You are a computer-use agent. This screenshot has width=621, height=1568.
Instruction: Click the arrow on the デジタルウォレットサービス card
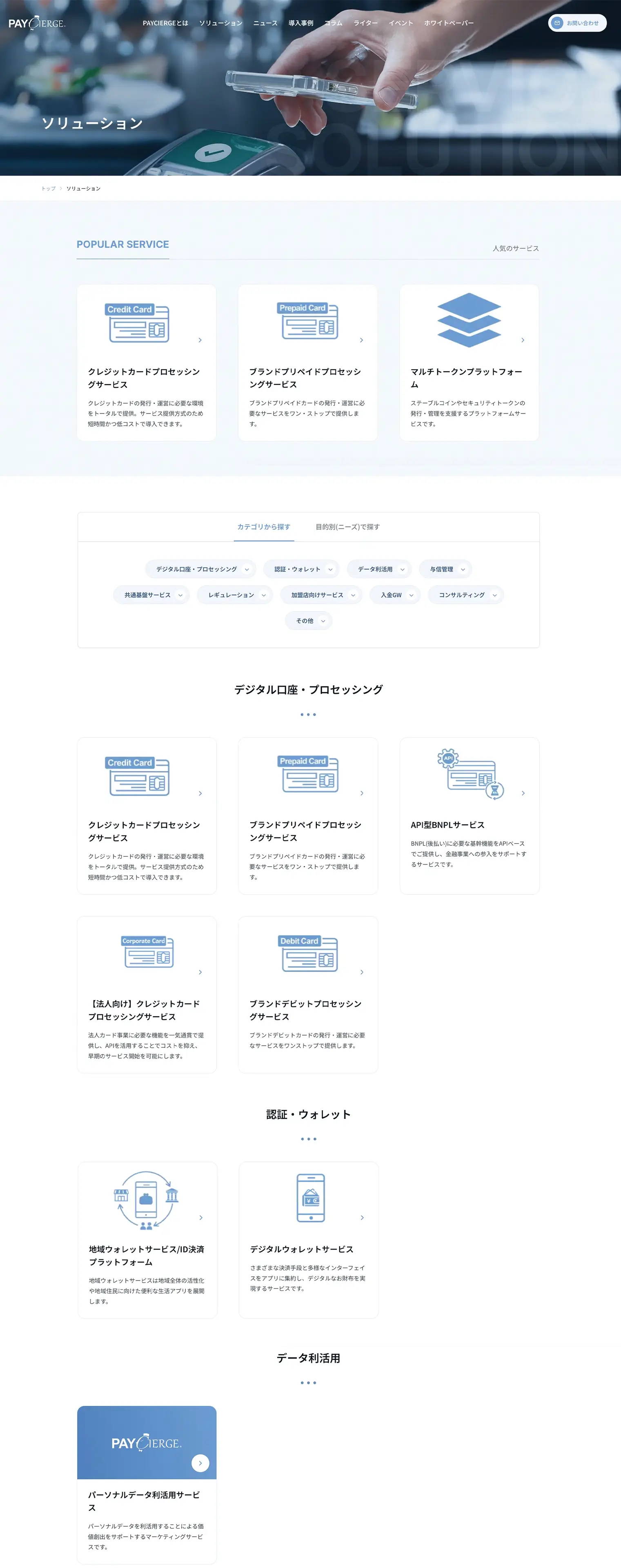pyautogui.click(x=362, y=1217)
